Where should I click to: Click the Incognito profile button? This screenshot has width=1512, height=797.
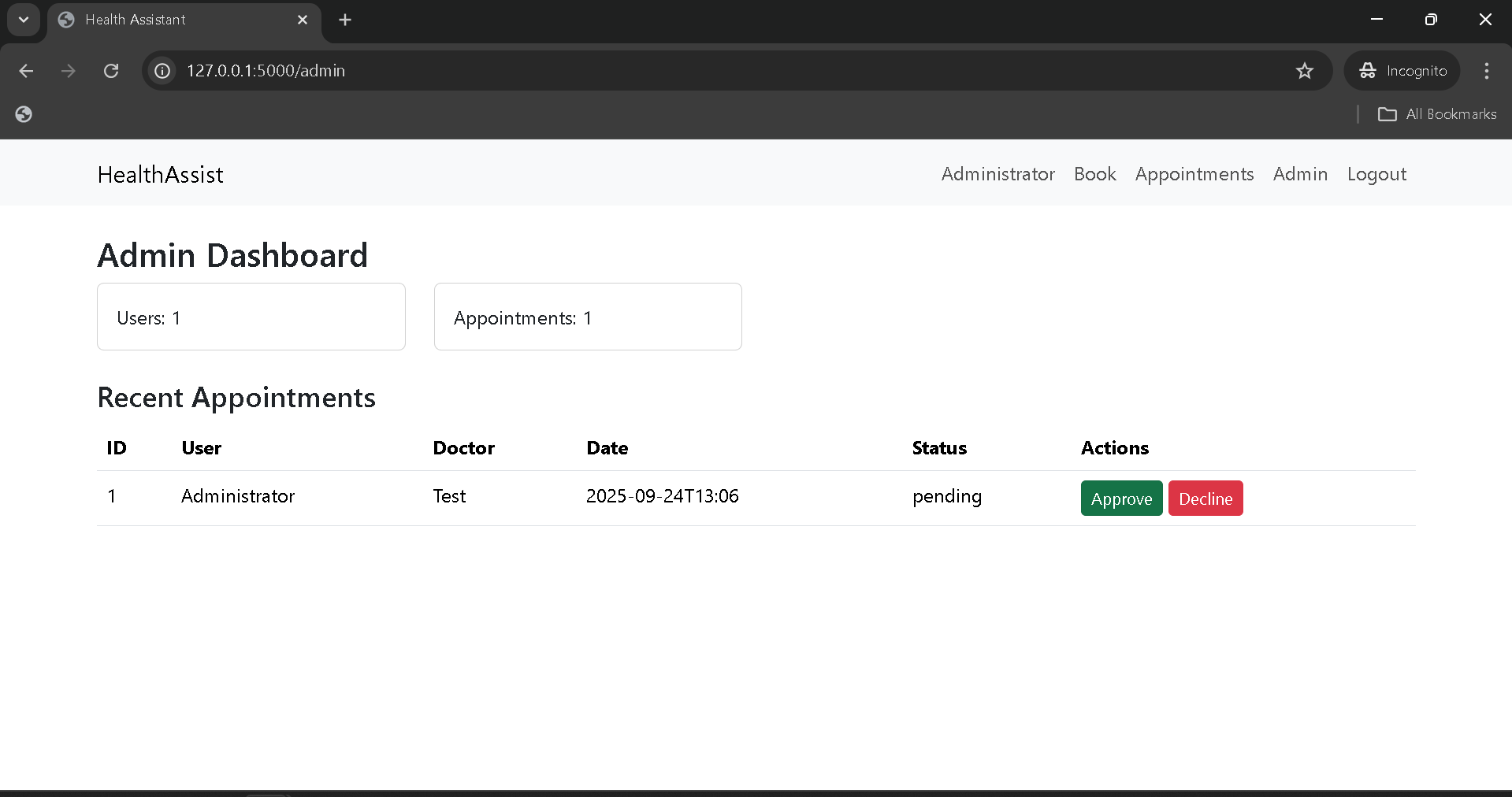tap(1402, 71)
